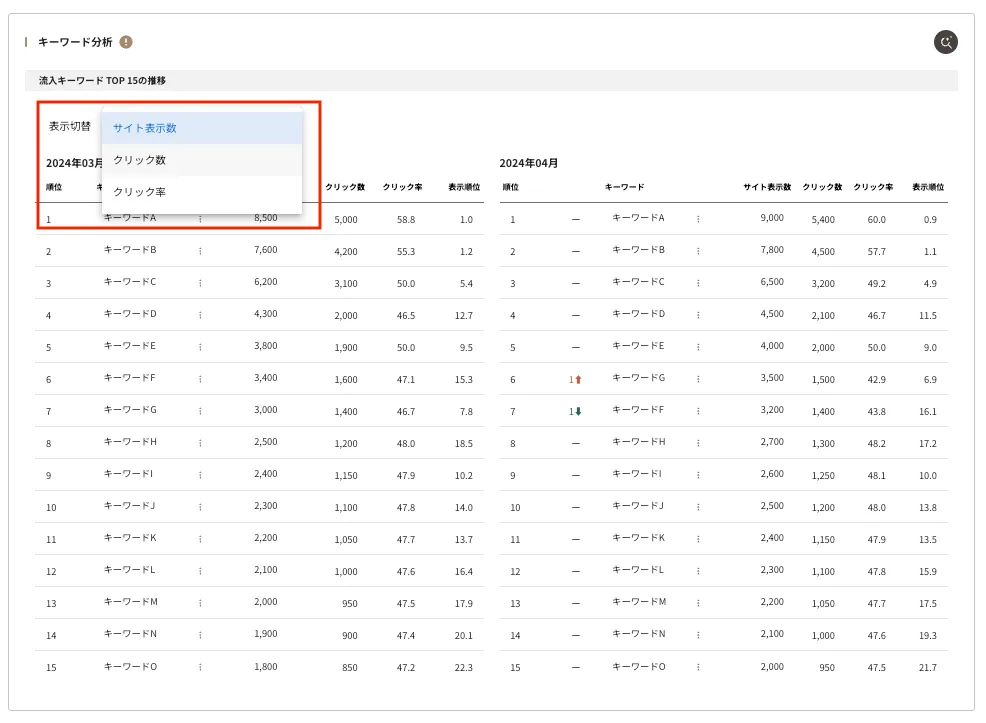Viewport: 986px width, 723px height.
Task: Click the April クリック率 column header
Action: (873, 187)
